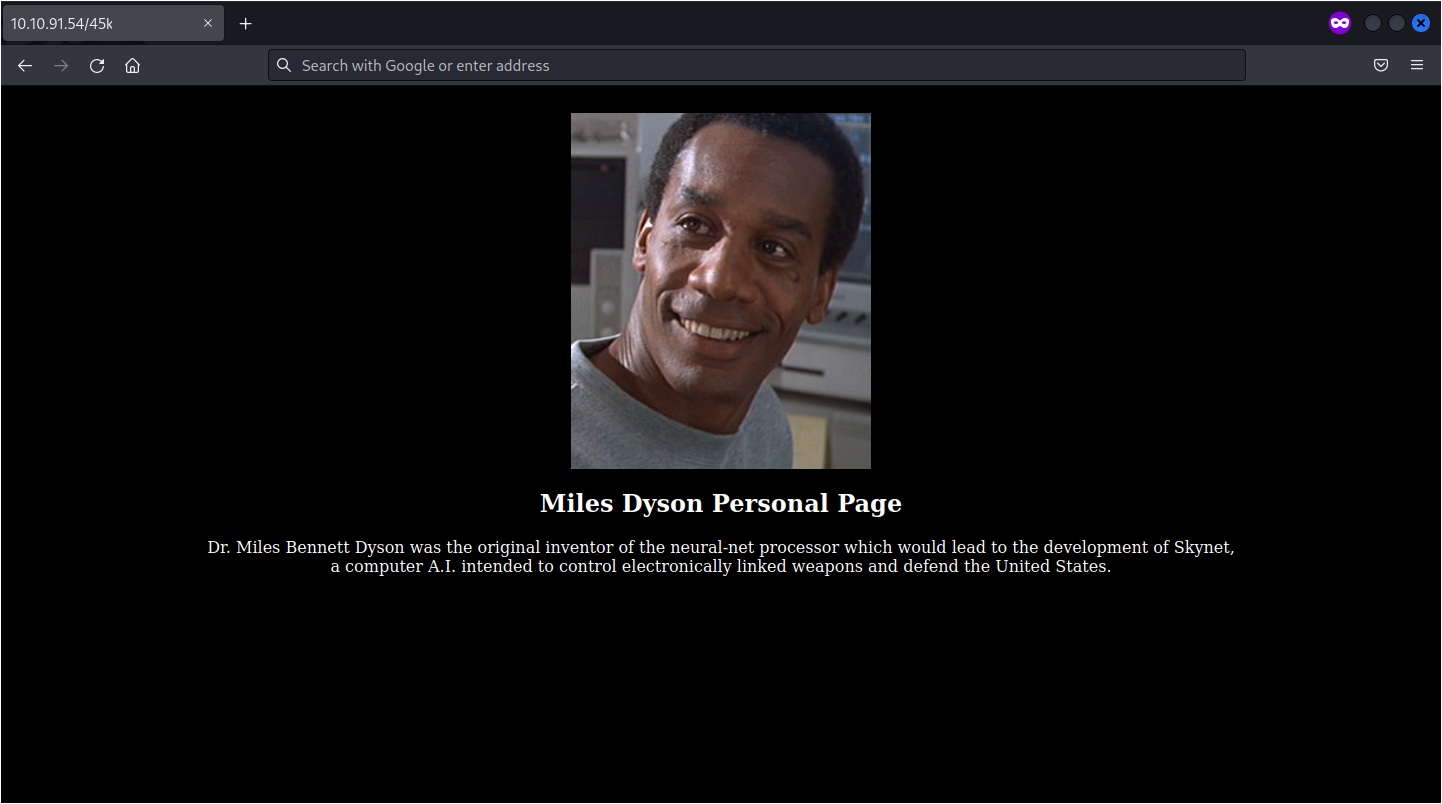Click the Forward navigation arrow
The image size is (1442, 804).
click(x=61, y=66)
